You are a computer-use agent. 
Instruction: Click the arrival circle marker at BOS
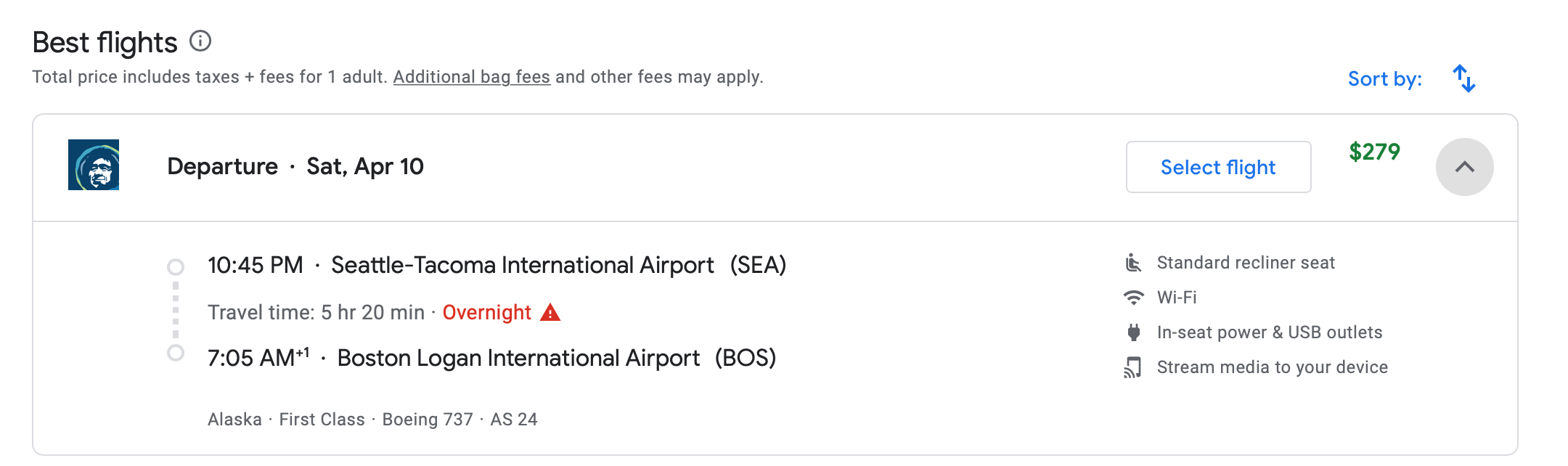[x=174, y=355]
